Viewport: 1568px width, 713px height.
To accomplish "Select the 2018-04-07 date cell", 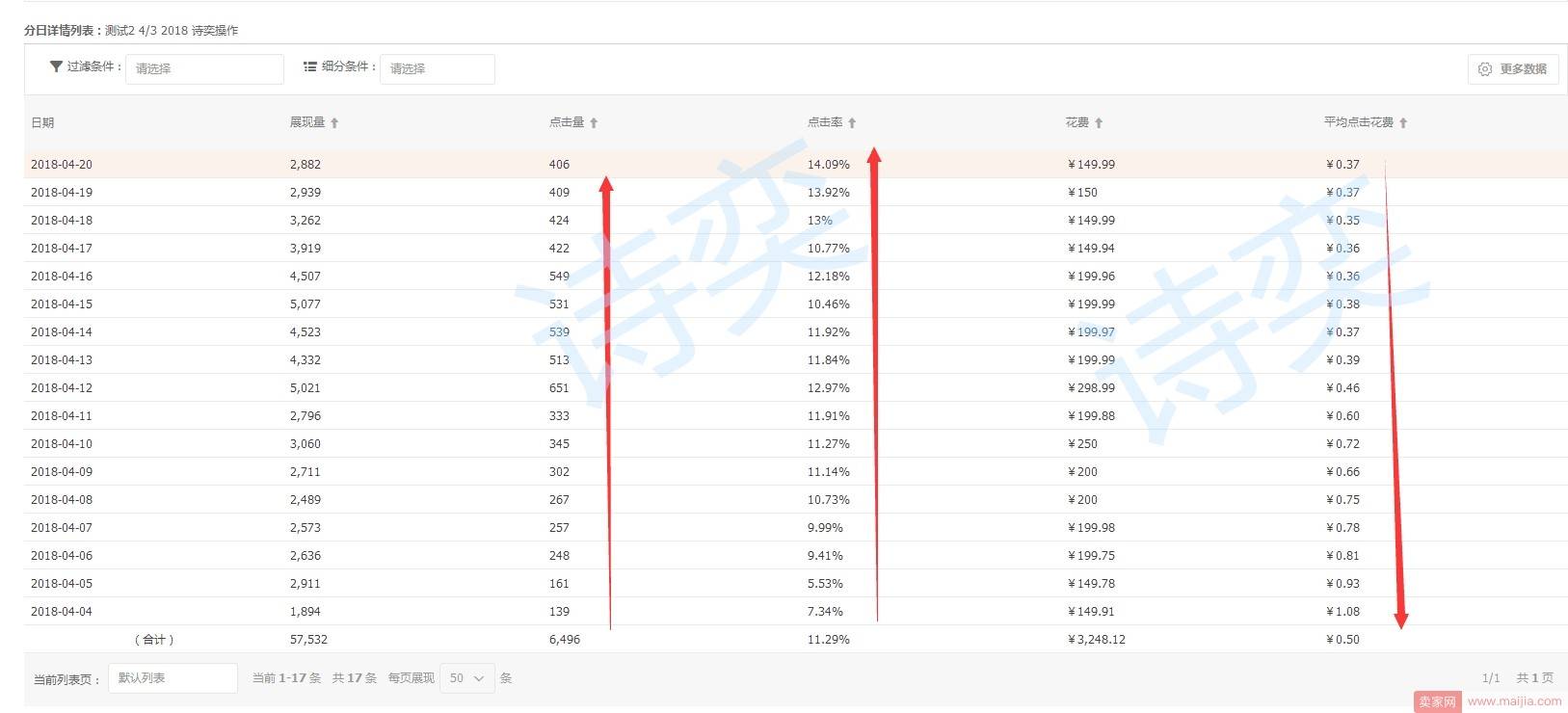I will tap(62, 528).
